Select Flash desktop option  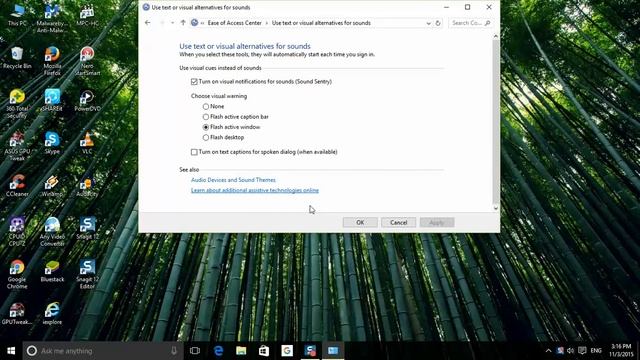pos(223,138)
